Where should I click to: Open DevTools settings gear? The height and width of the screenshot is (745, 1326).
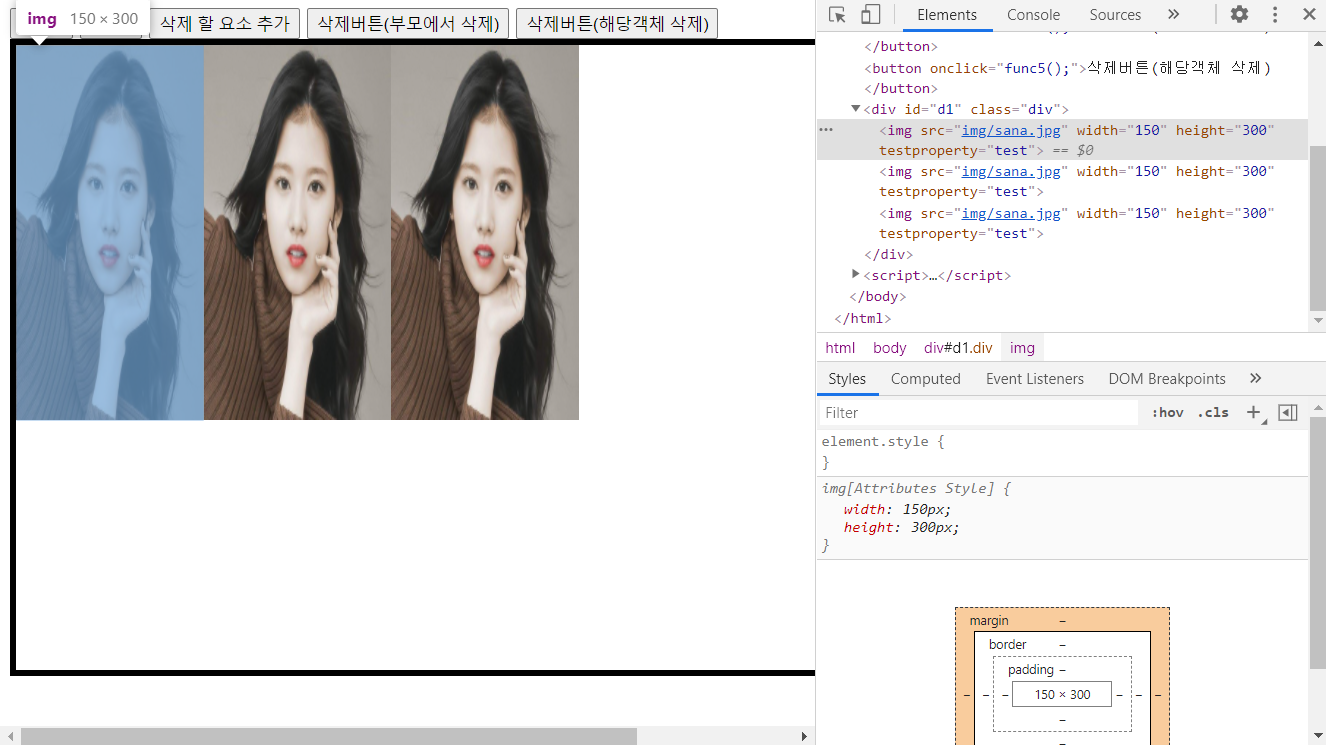(1239, 14)
